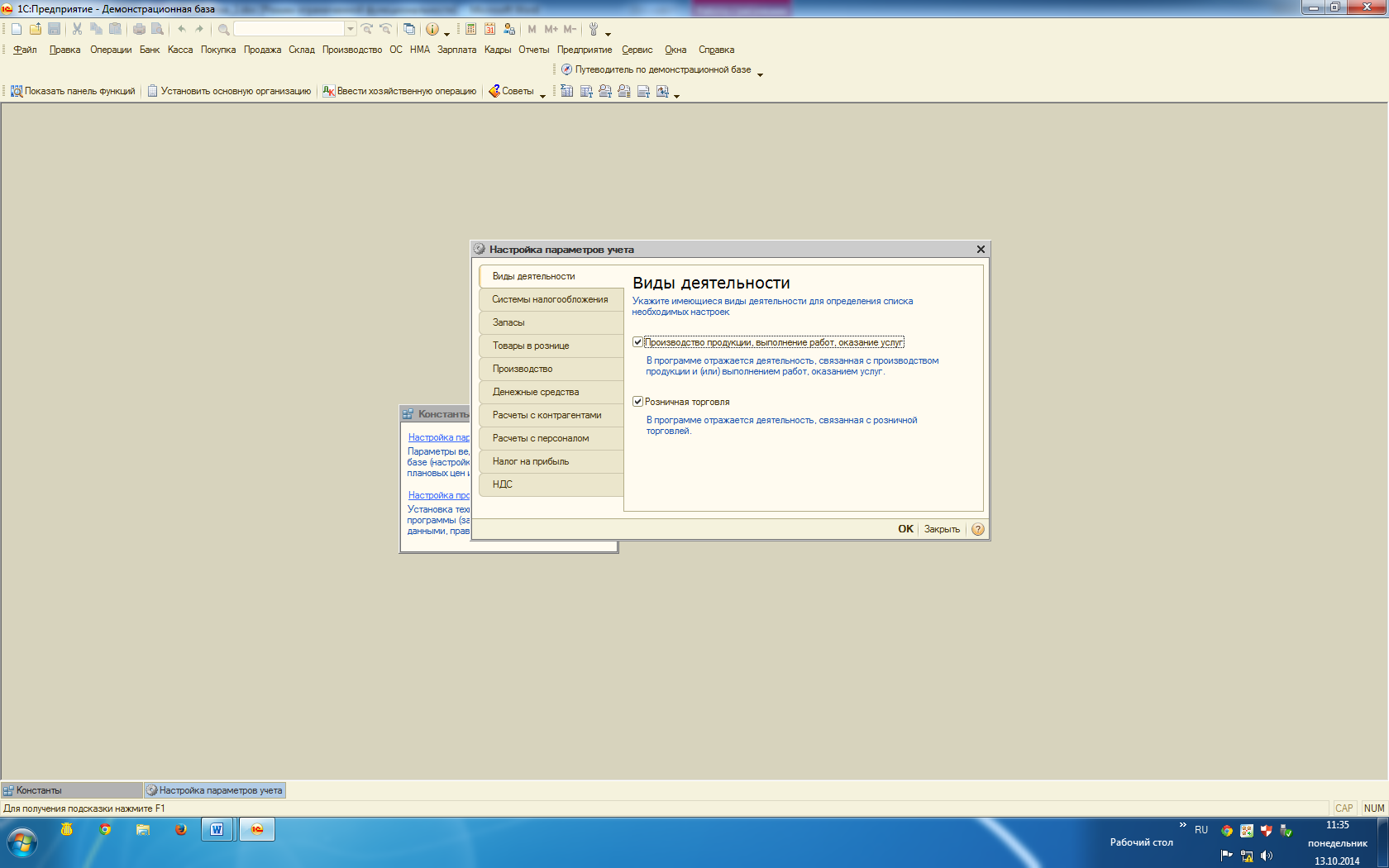This screenshot has width=1389, height=868.
Task: Open the Производство menu in menu bar
Action: (352, 50)
